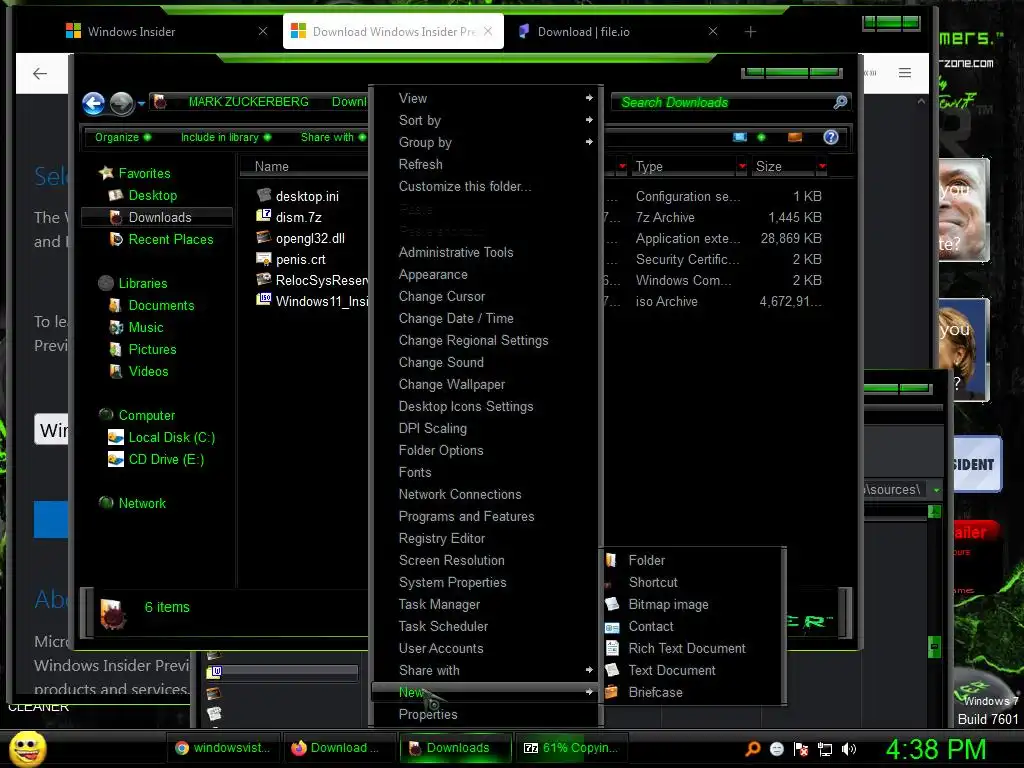Open the Explorer help question mark icon

[x=831, y=137]
